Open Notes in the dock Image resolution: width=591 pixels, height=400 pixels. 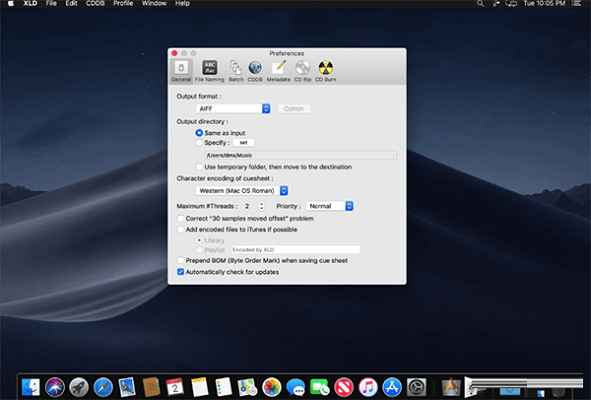pyautogui.click(x=199, y=387)
